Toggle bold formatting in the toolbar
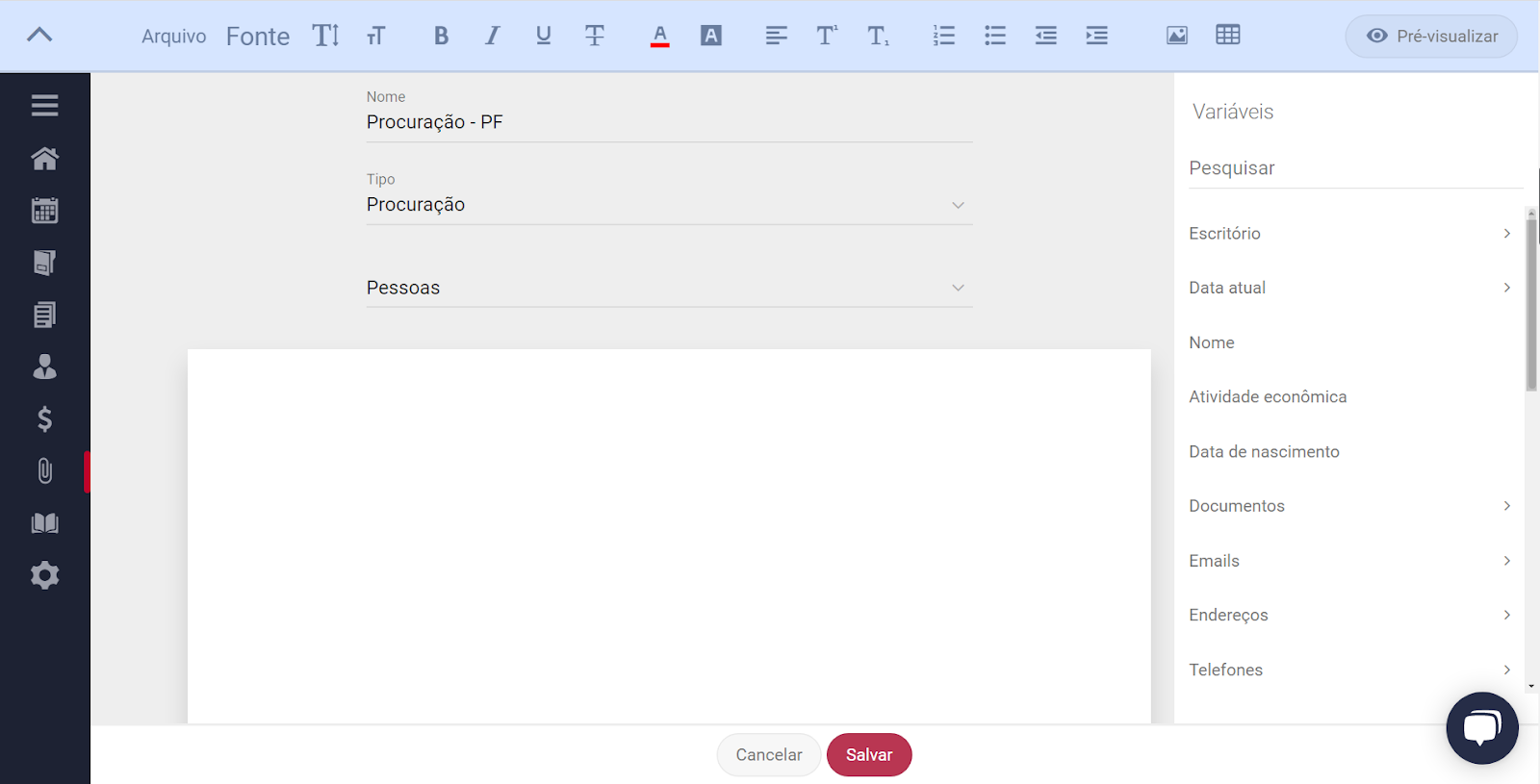 [441, 36]
